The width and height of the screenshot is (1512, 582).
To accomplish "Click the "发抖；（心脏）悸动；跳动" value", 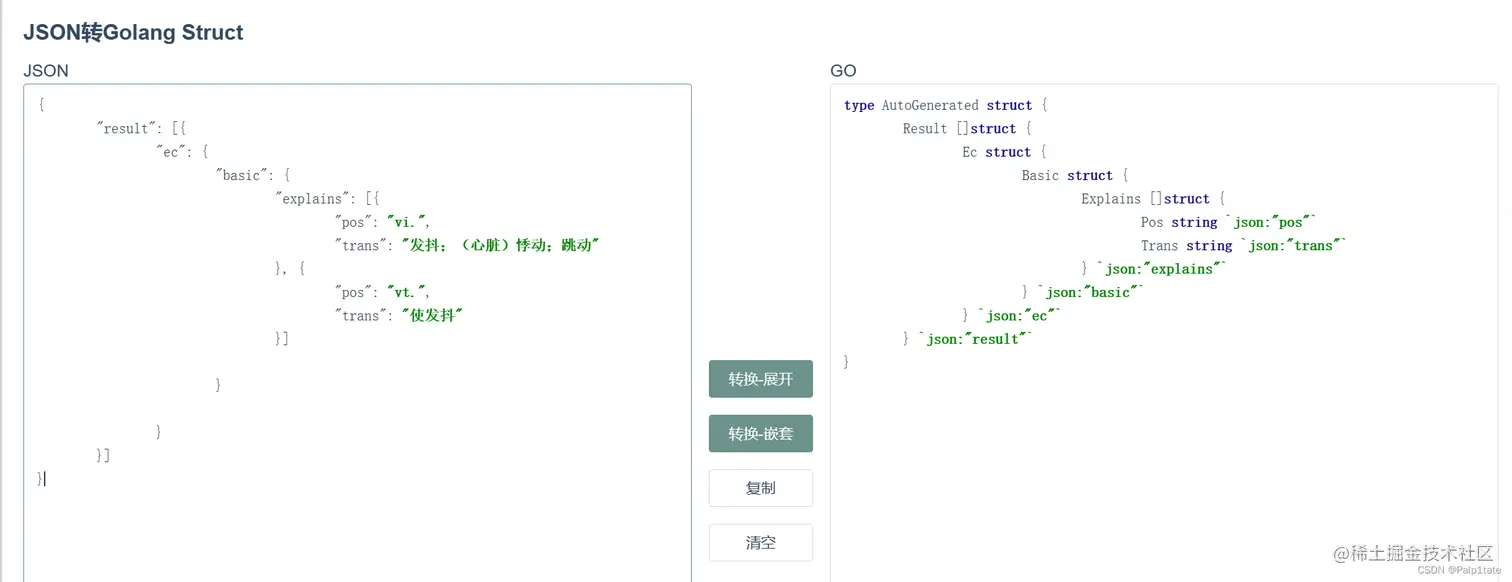I will (x=499, y=245).
